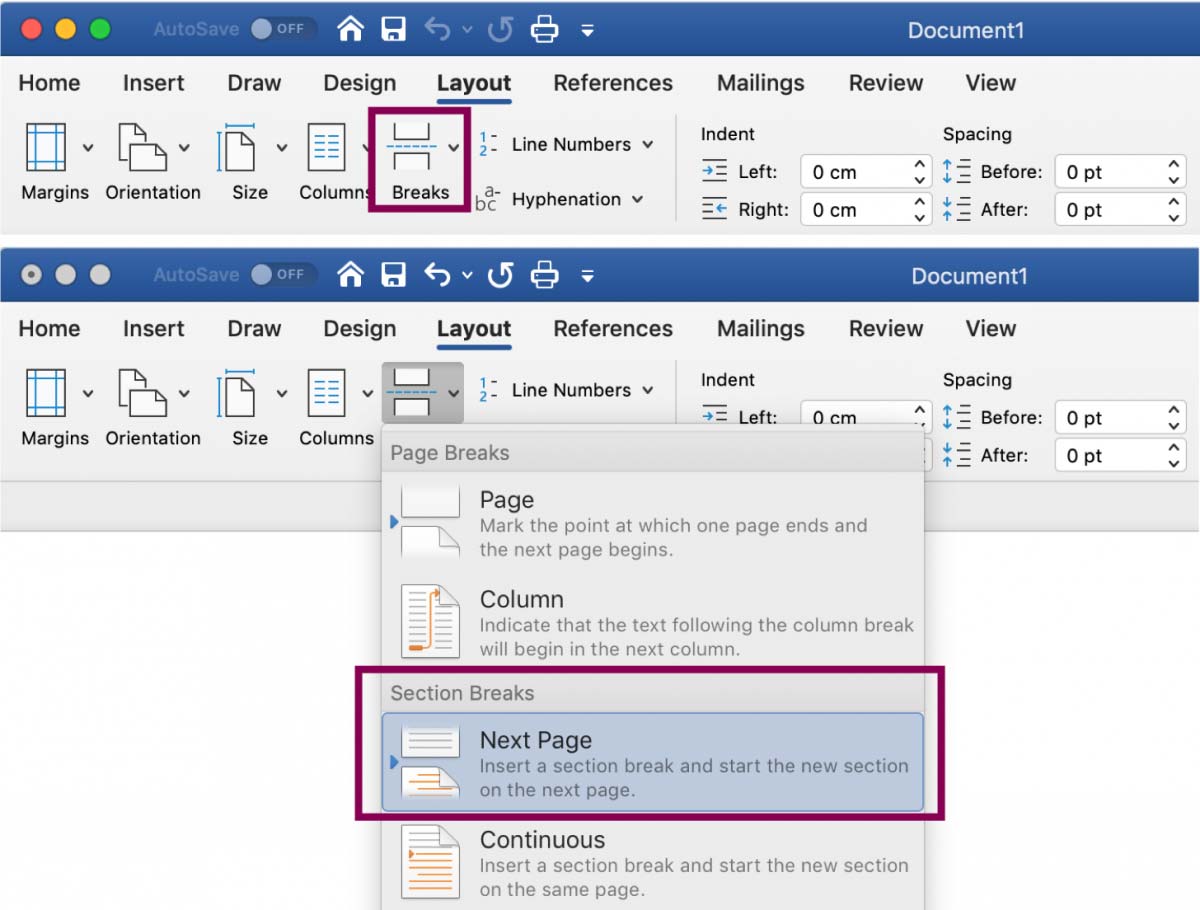The height and width of the screenshot is (910, 1200).
Task: Open the Line Numbers dropdown
Action: click(580, 144)
